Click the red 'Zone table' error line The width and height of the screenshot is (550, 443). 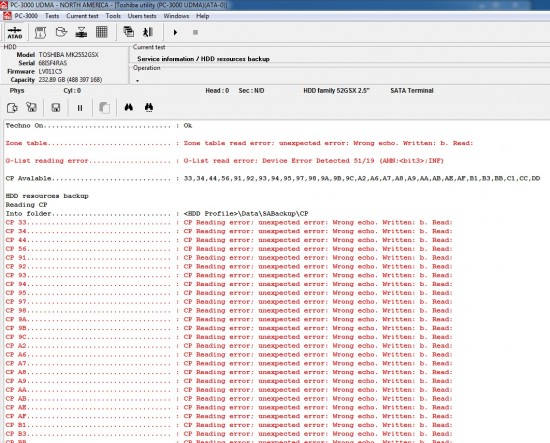[239, 143]
